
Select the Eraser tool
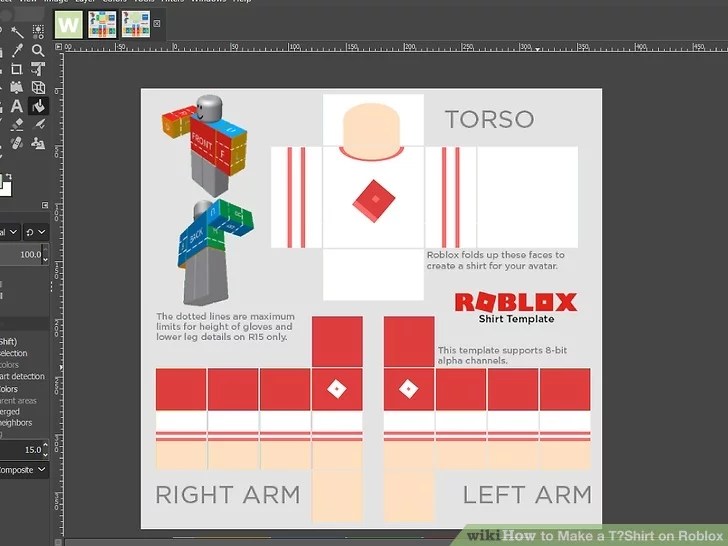tap(17, 124)
